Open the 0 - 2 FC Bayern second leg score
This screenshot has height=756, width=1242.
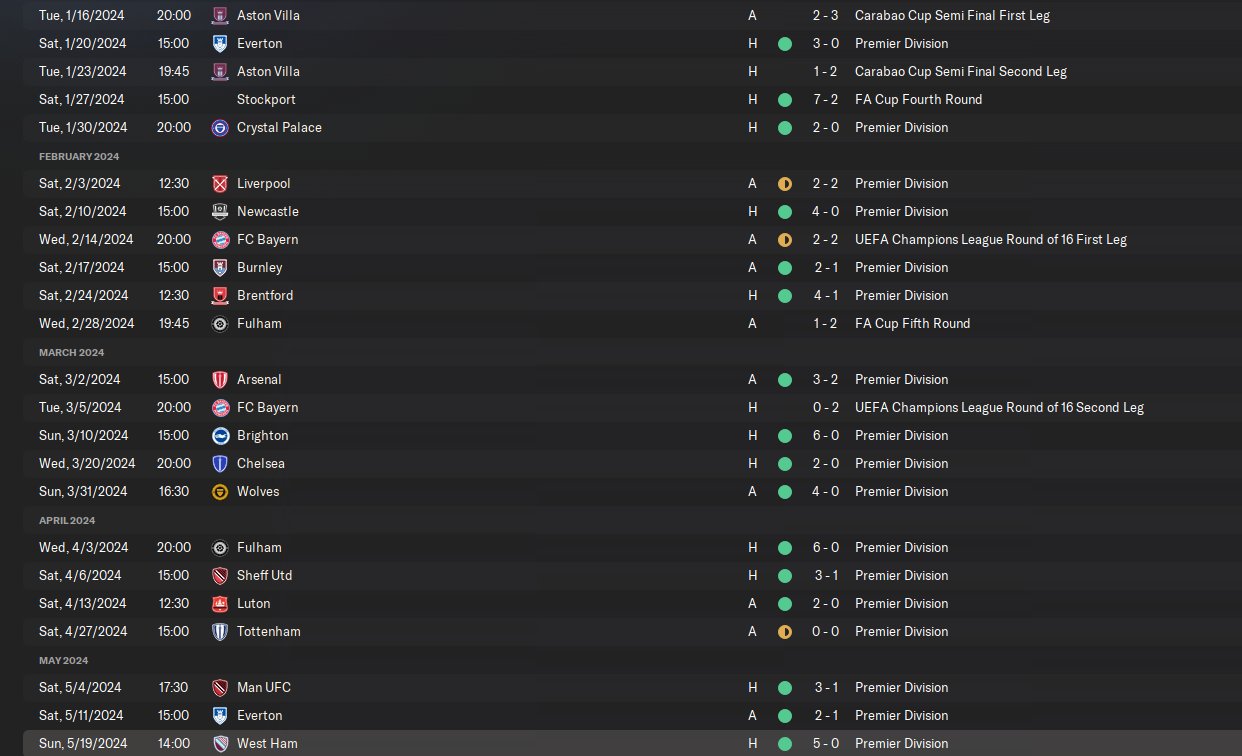[x=824, y=408]
